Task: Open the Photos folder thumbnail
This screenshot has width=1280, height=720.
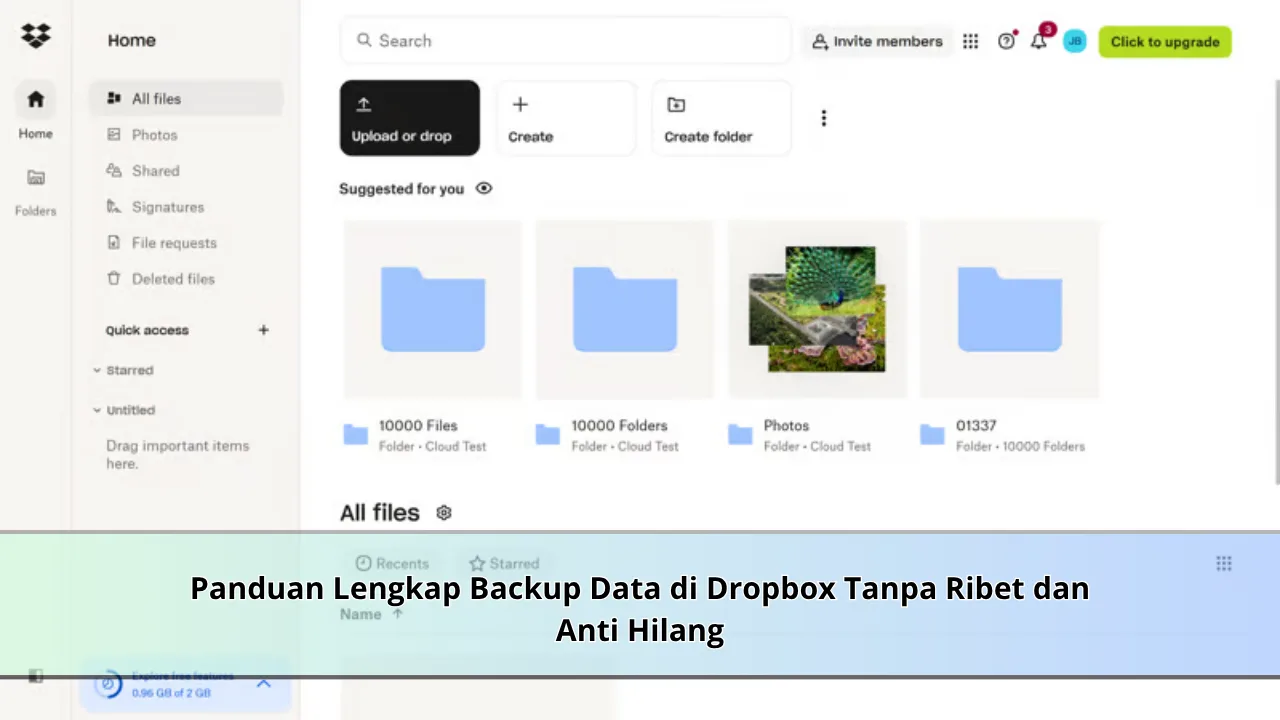Action: [817, 310]
